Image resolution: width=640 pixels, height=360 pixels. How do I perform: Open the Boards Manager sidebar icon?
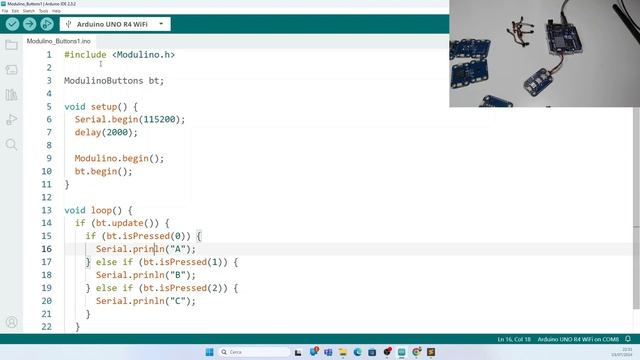(11, 70)
